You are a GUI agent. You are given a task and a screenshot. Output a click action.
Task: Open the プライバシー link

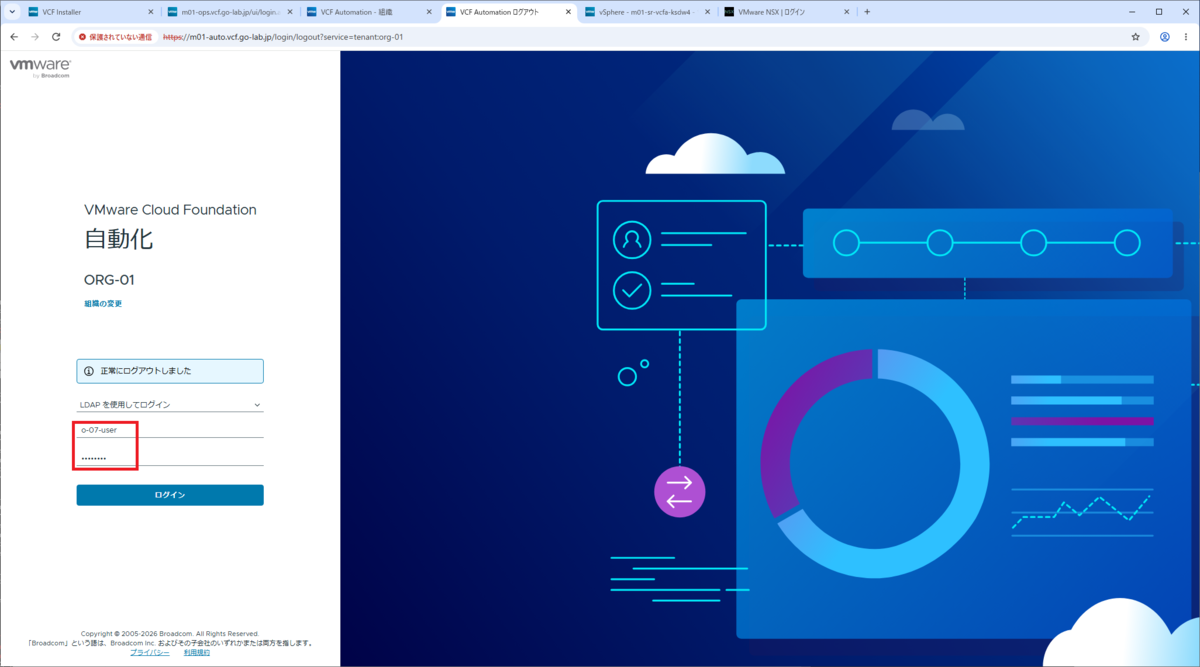tap(150, 652)
